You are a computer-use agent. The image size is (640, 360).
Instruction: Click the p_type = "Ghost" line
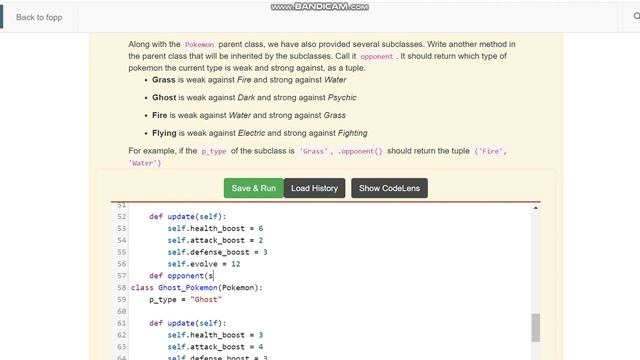pos(185,300)
